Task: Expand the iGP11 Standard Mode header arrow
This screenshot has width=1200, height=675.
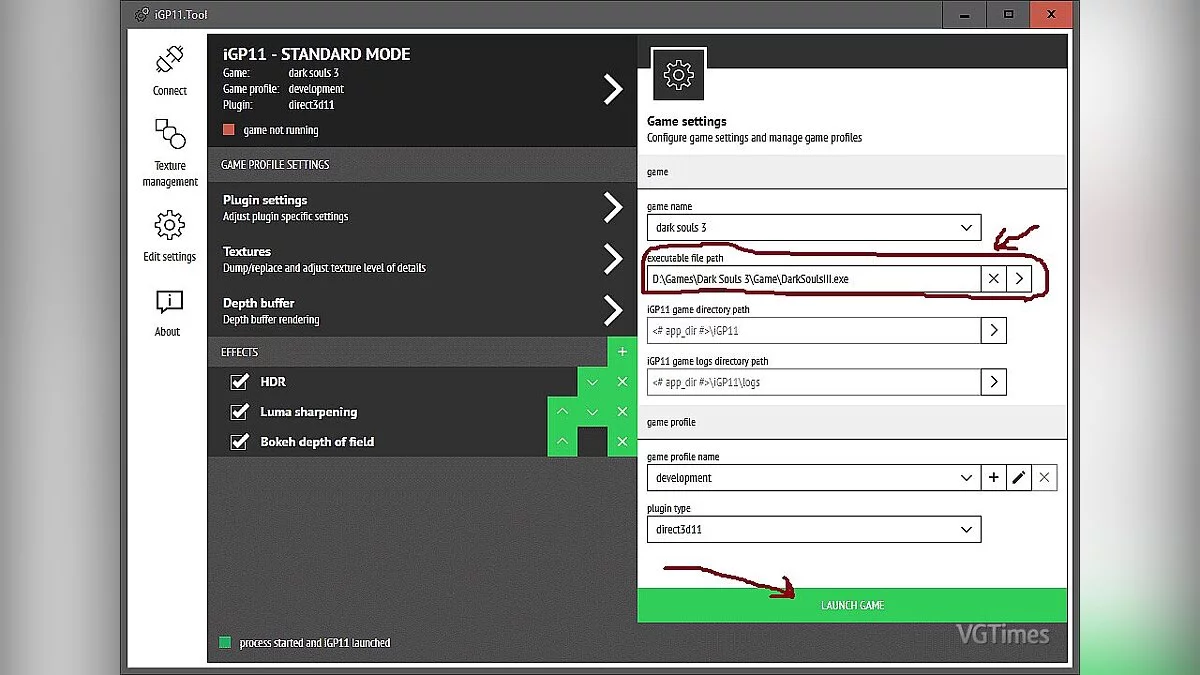Action: [613, 89]
